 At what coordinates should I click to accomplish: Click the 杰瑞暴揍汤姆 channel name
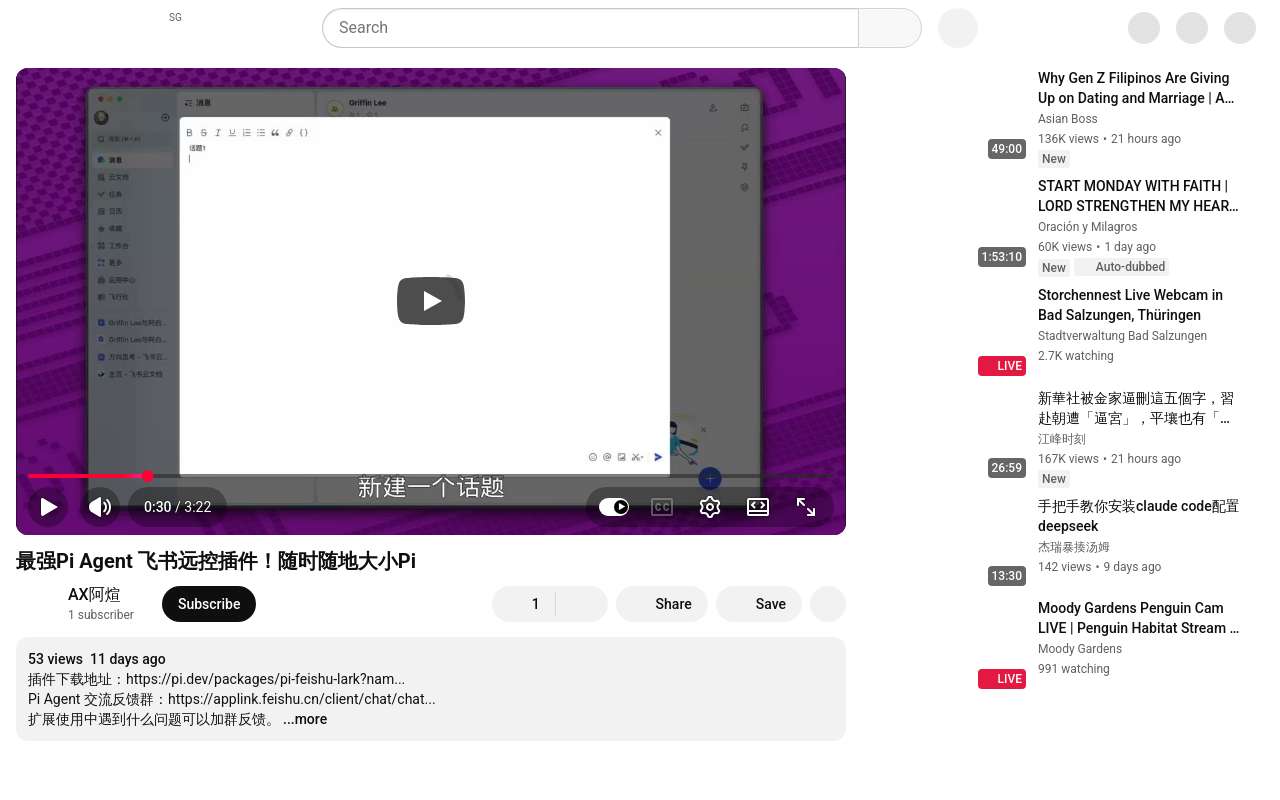click(x=1073, y=547)
